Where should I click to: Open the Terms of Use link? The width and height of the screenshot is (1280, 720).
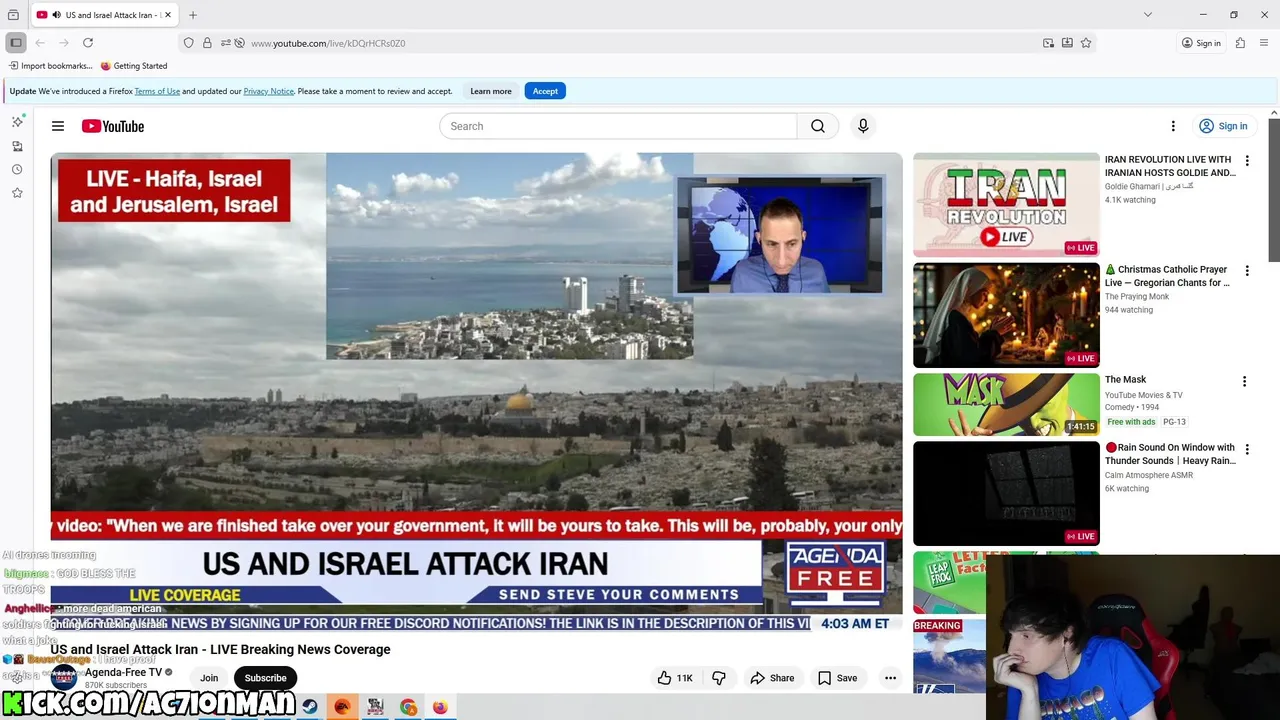[x=157, y=91]
